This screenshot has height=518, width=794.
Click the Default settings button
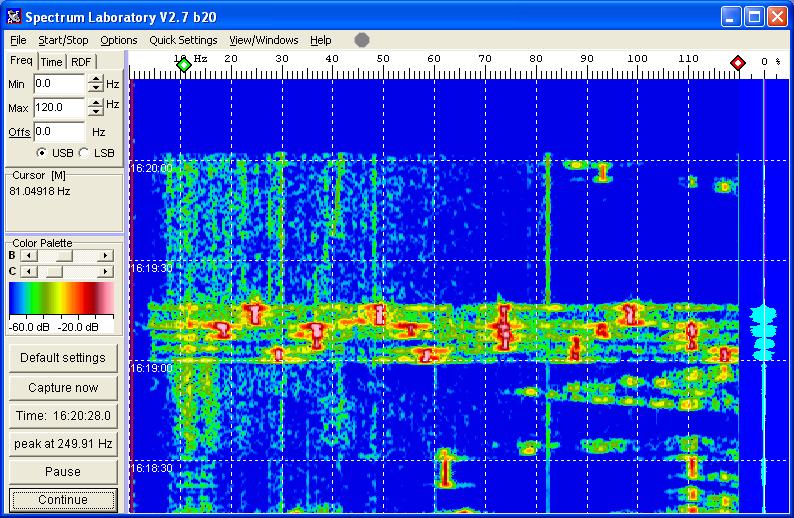(63, 357)
